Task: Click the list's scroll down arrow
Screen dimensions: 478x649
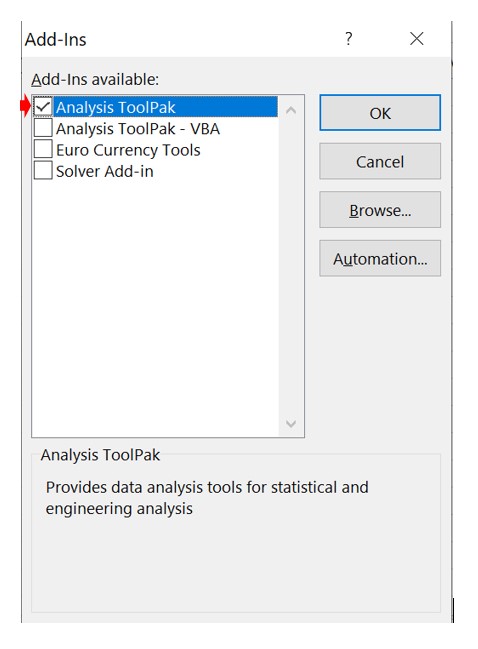Action: click(291, 423)
